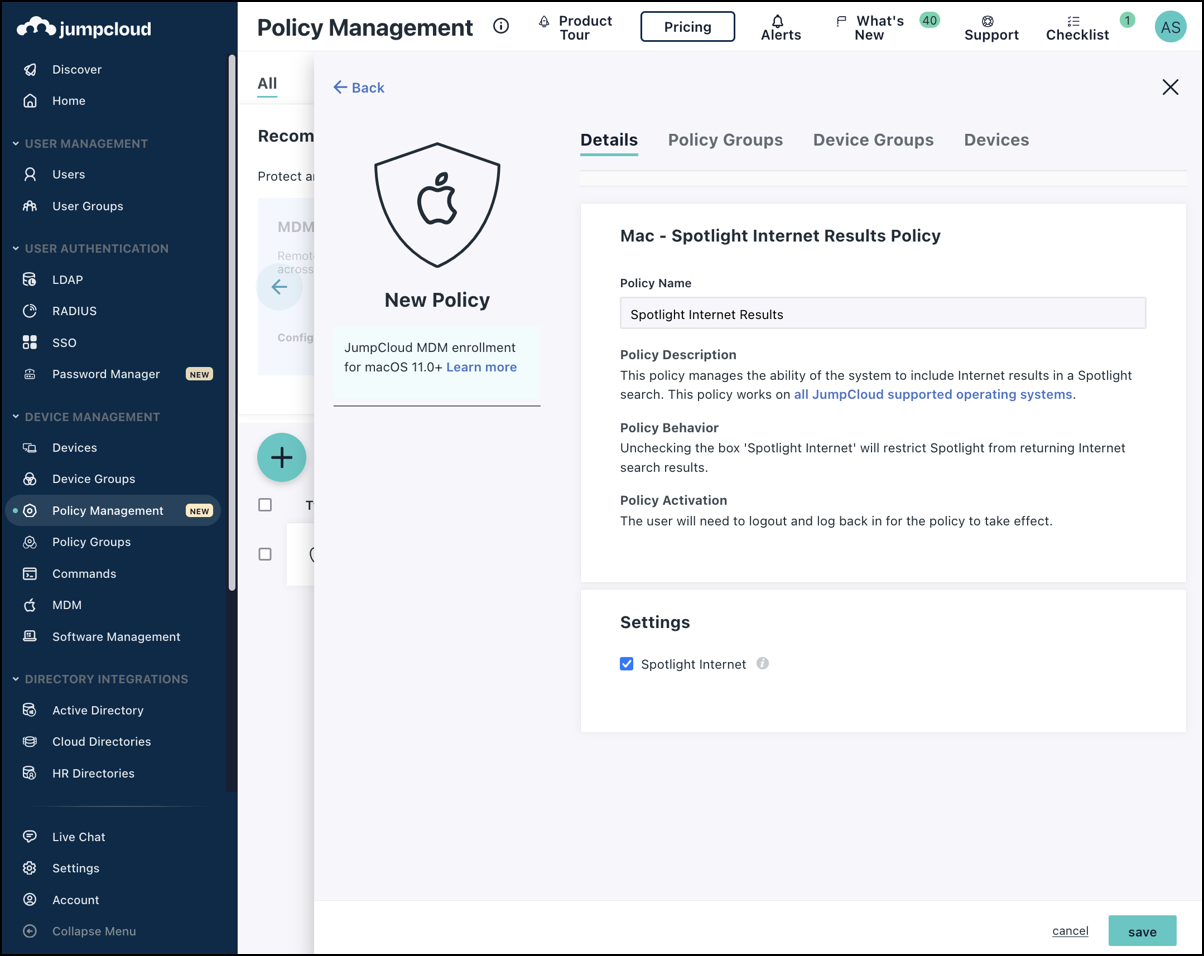Expand the DIRECTORY INTEGRATIONS section

tap(18, 679)
